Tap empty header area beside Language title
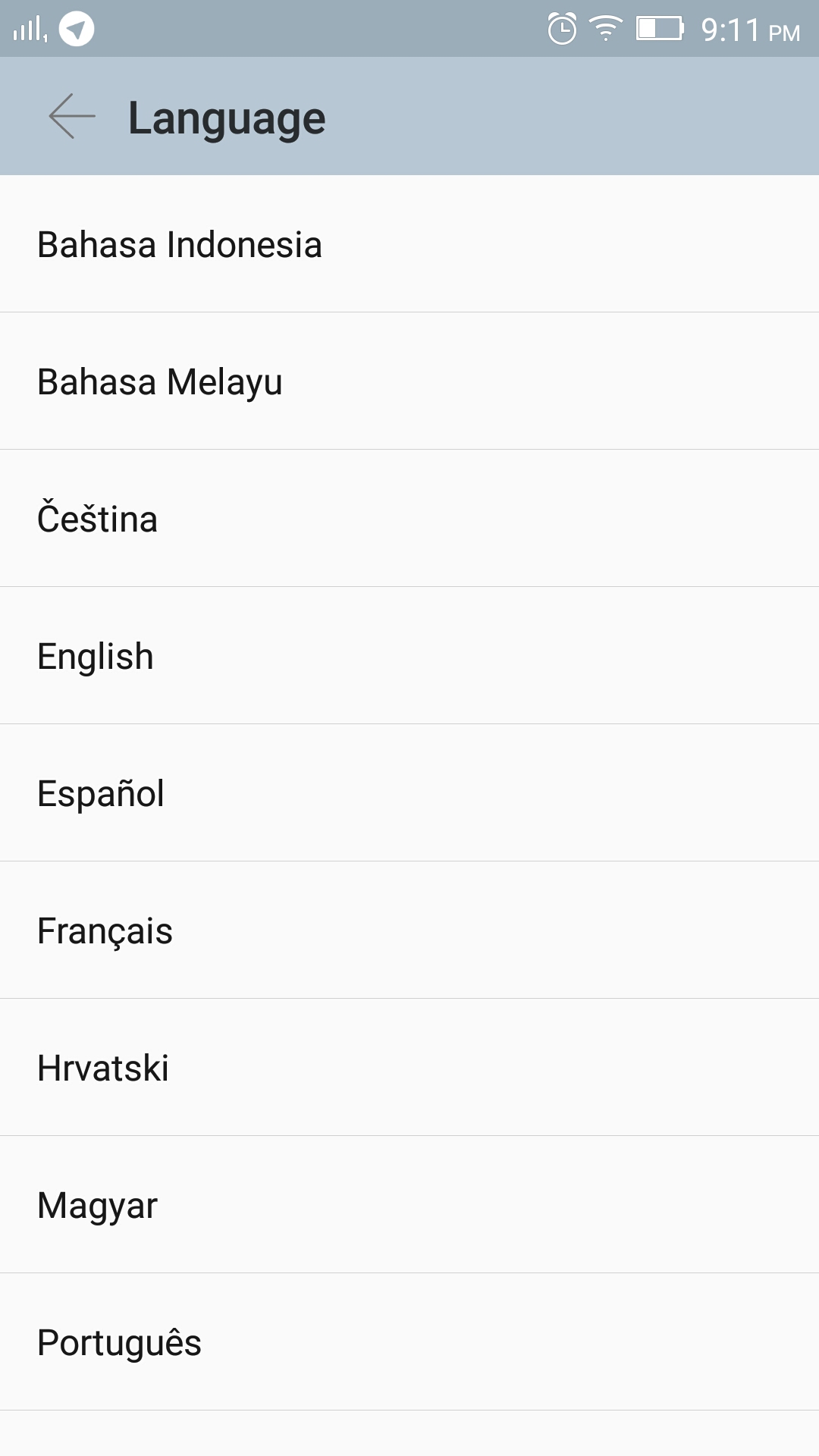The height and width of the screenshot is (1456, 819). pos(569,117)
